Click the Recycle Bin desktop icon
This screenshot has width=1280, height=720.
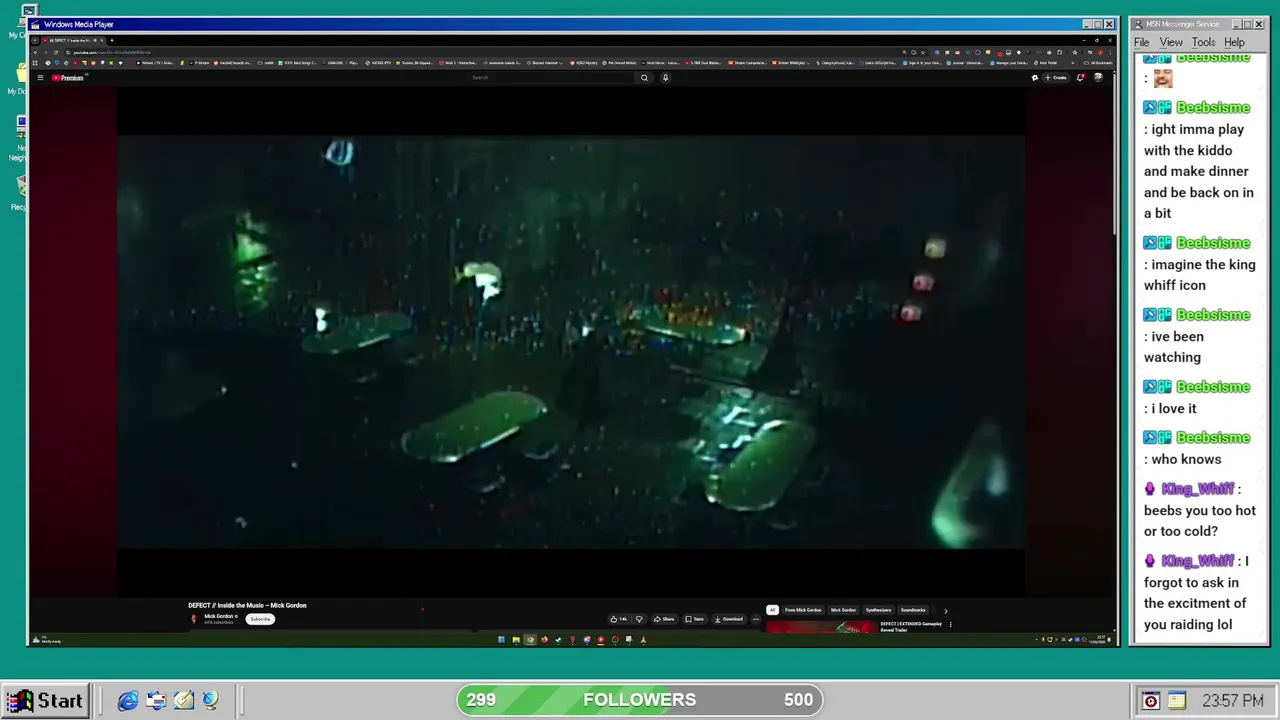click(x=20, y=192)
